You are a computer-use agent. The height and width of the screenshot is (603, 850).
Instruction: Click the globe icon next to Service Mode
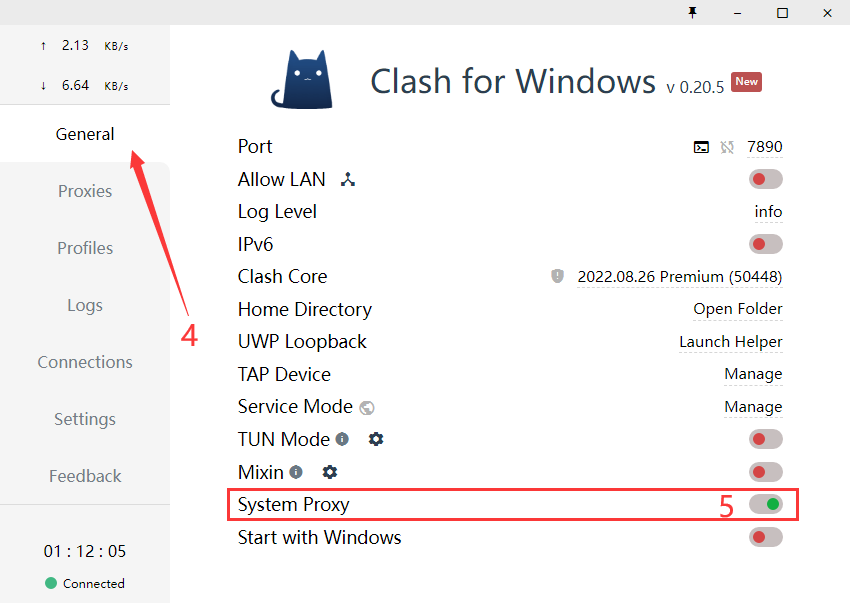(367, 407)
